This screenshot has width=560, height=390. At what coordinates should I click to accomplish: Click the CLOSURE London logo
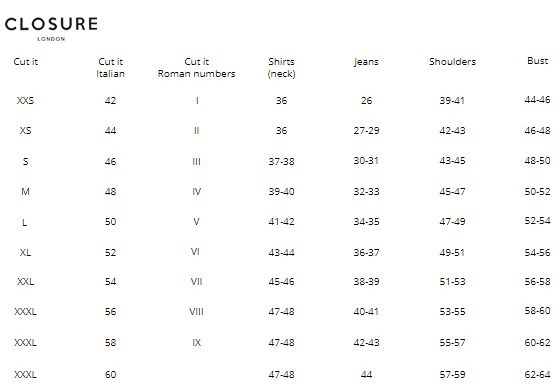coord(51,29)
